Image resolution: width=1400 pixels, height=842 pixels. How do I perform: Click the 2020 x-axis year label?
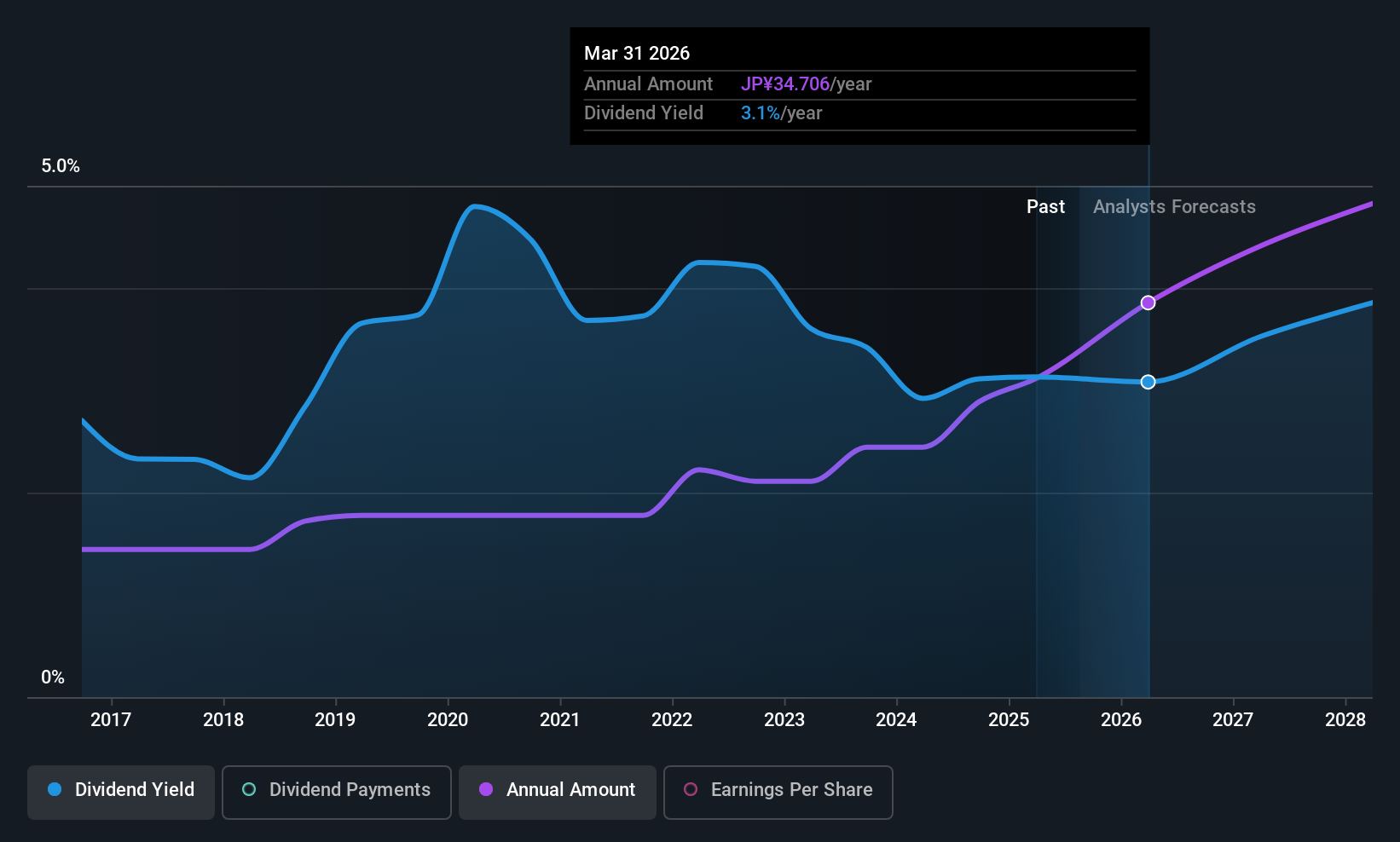448,720
